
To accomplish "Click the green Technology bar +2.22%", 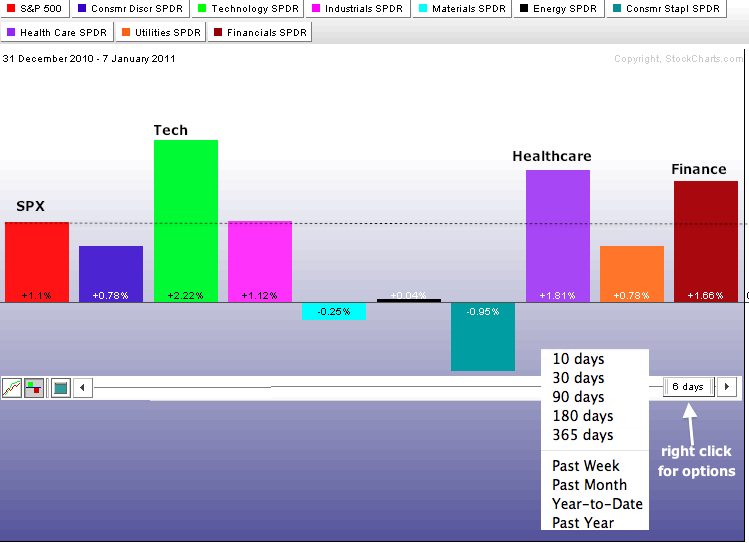I will 186,221.
